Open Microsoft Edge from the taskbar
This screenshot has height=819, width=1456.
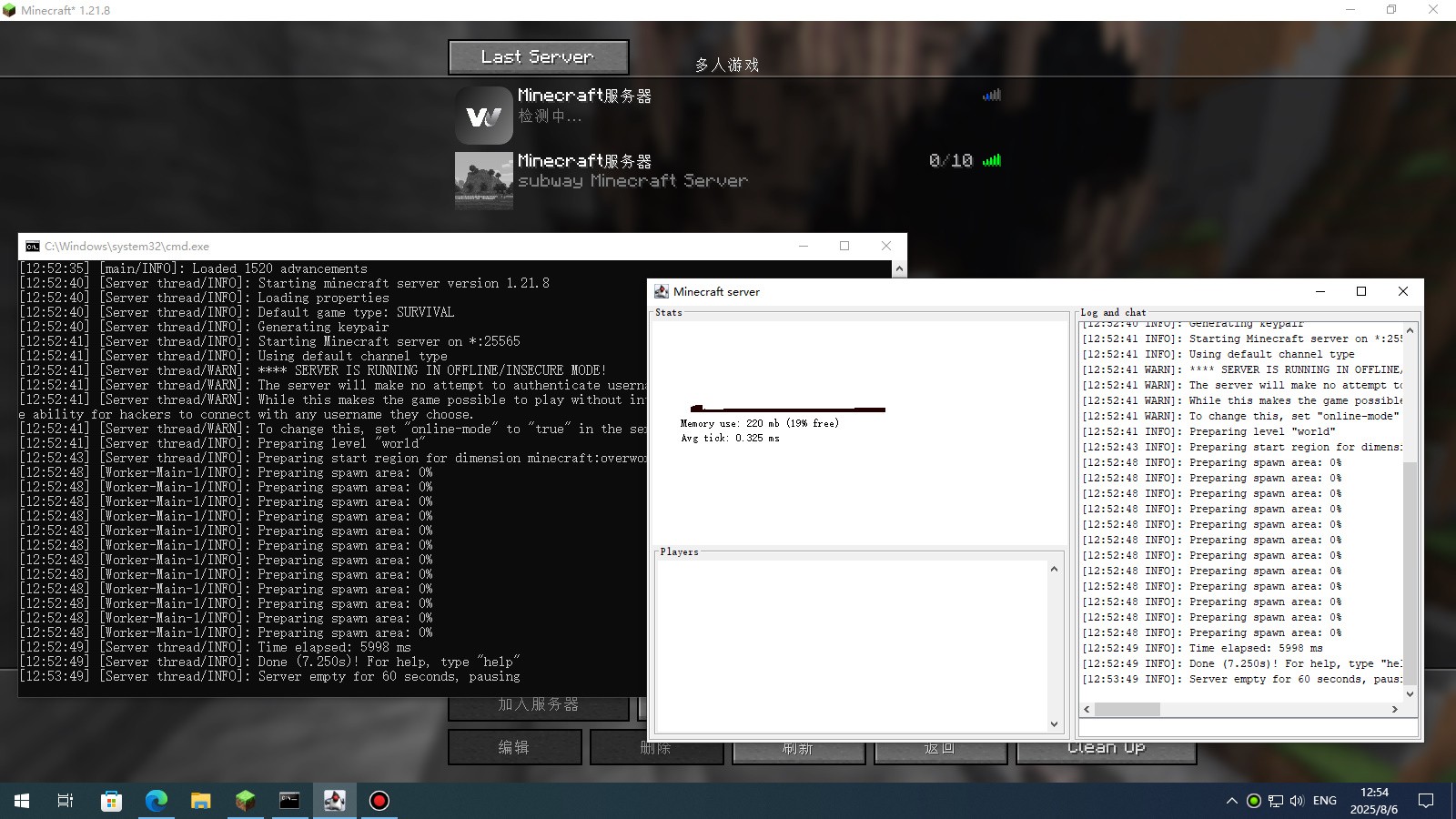[x=157, y=801]
